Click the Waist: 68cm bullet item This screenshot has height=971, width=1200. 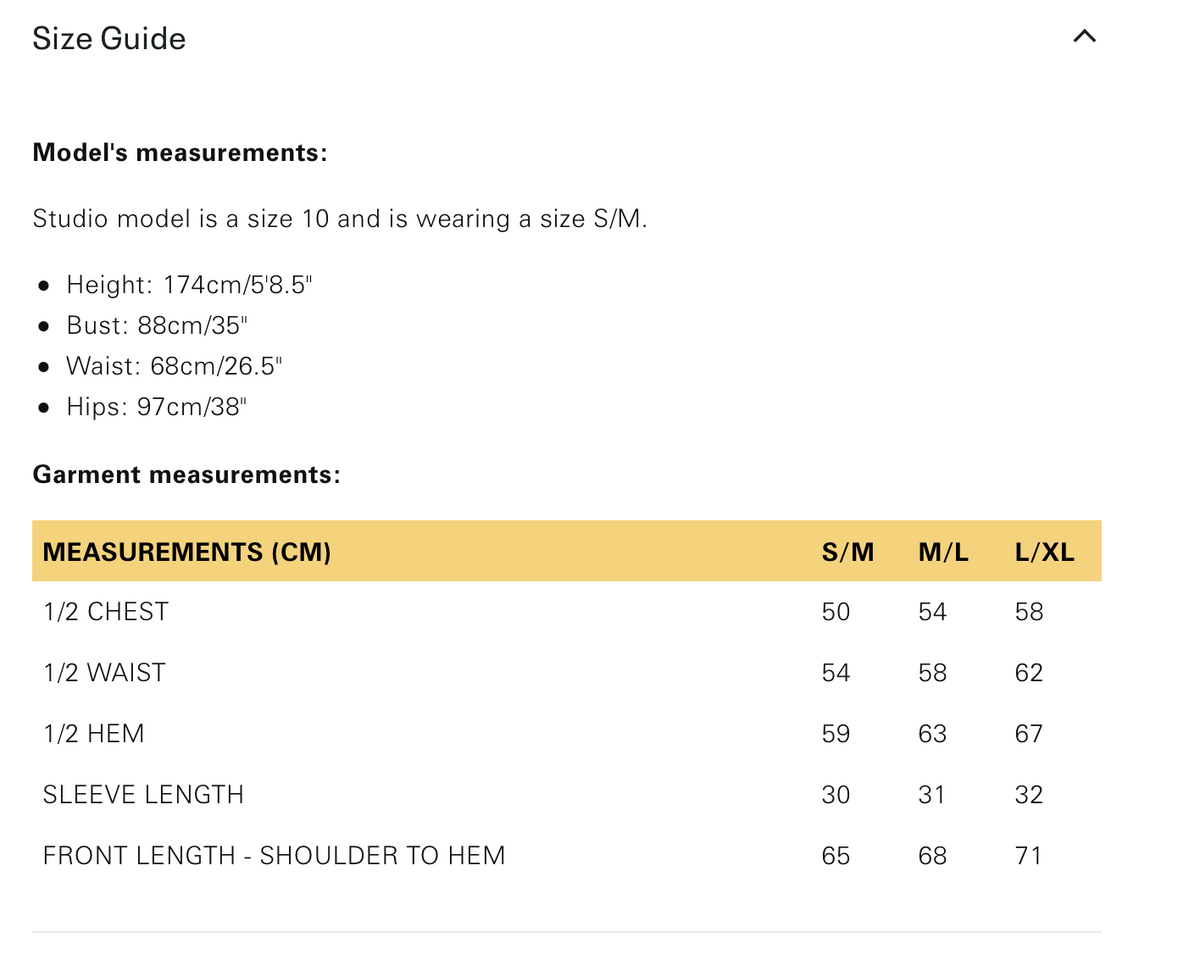[174, 367]
